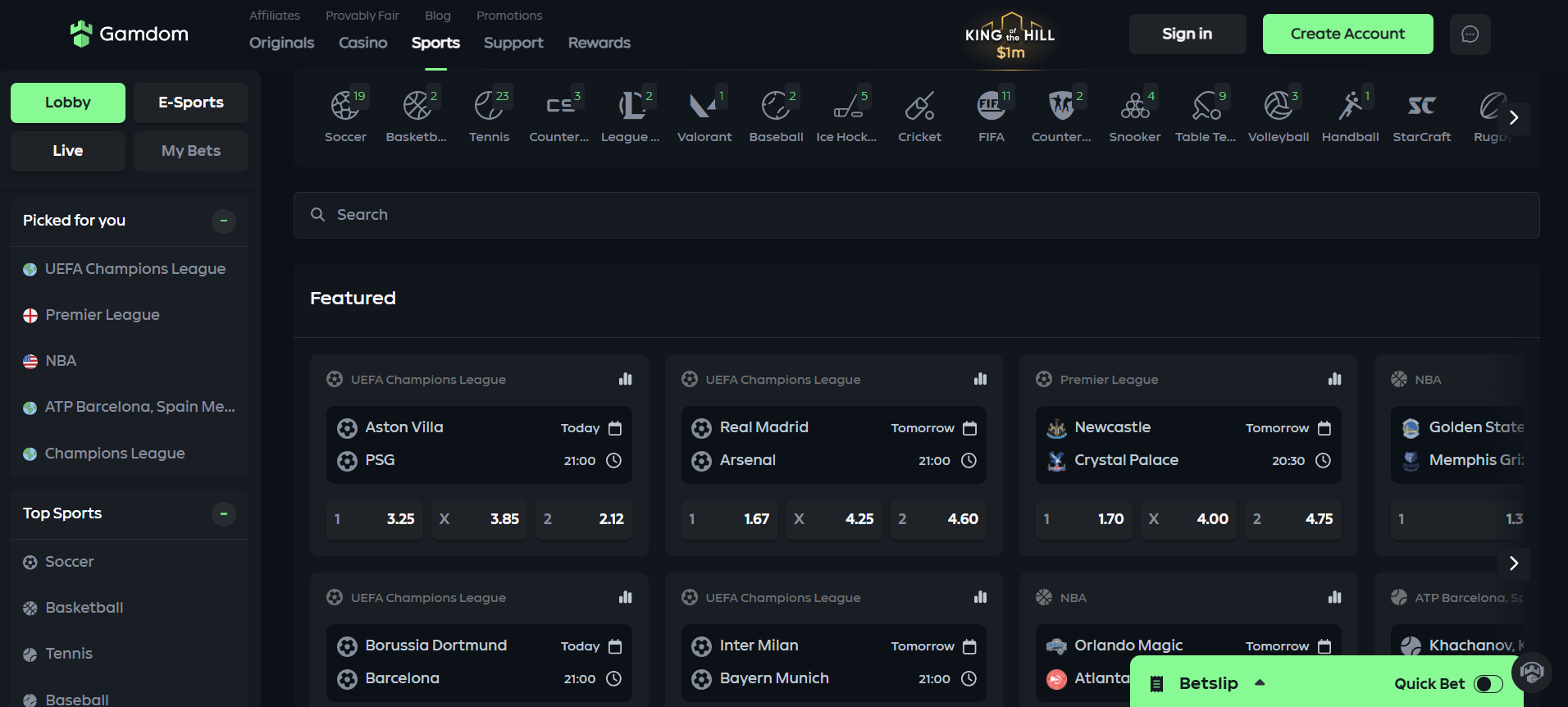This screenshot has width=1568, height=707.
Task: Open the Casino menu
Action: (x=363, y=43)
